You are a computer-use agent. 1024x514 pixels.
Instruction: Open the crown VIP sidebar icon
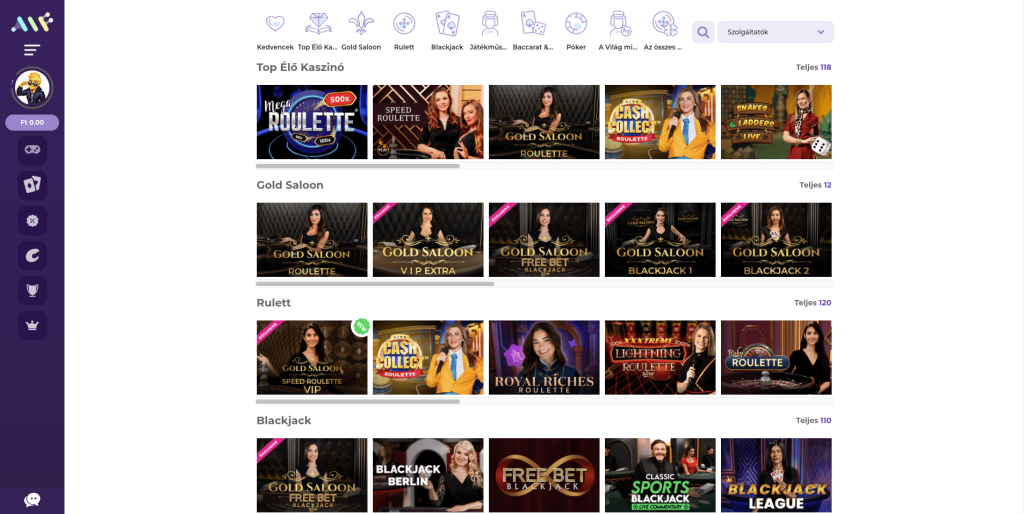pos(32,325)
